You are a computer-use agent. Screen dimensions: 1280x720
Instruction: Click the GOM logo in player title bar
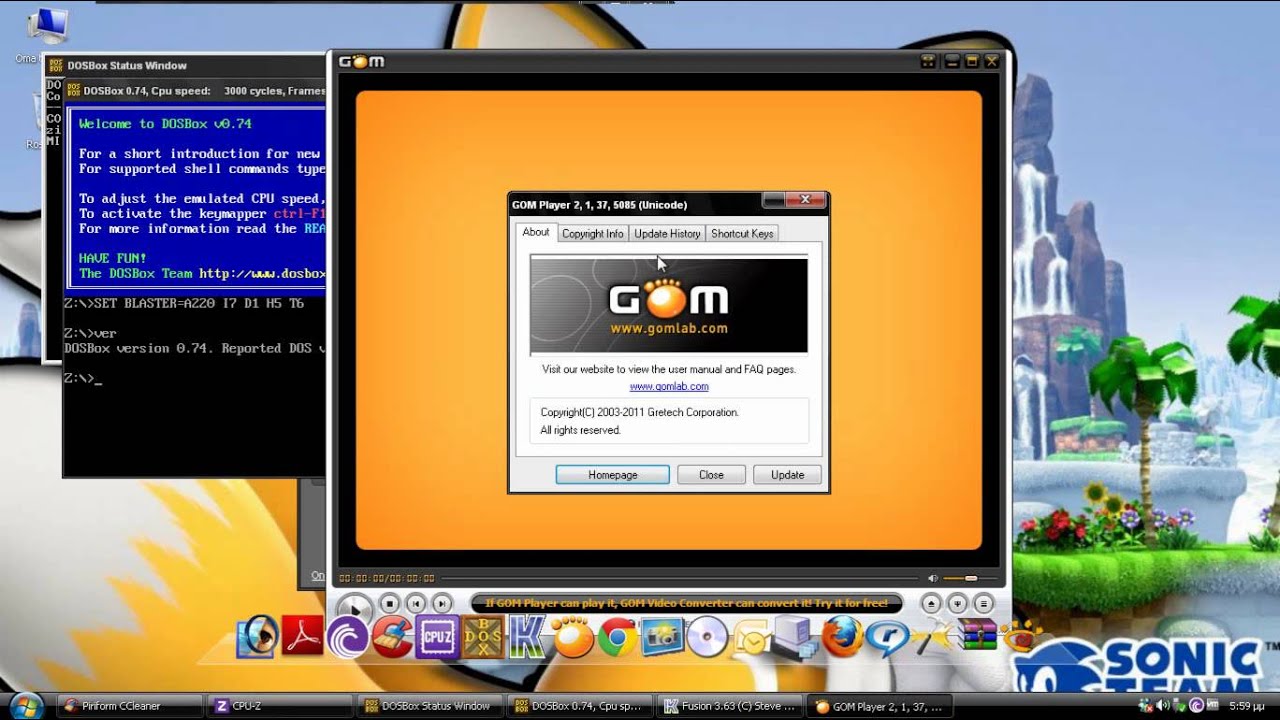[361, 61]
